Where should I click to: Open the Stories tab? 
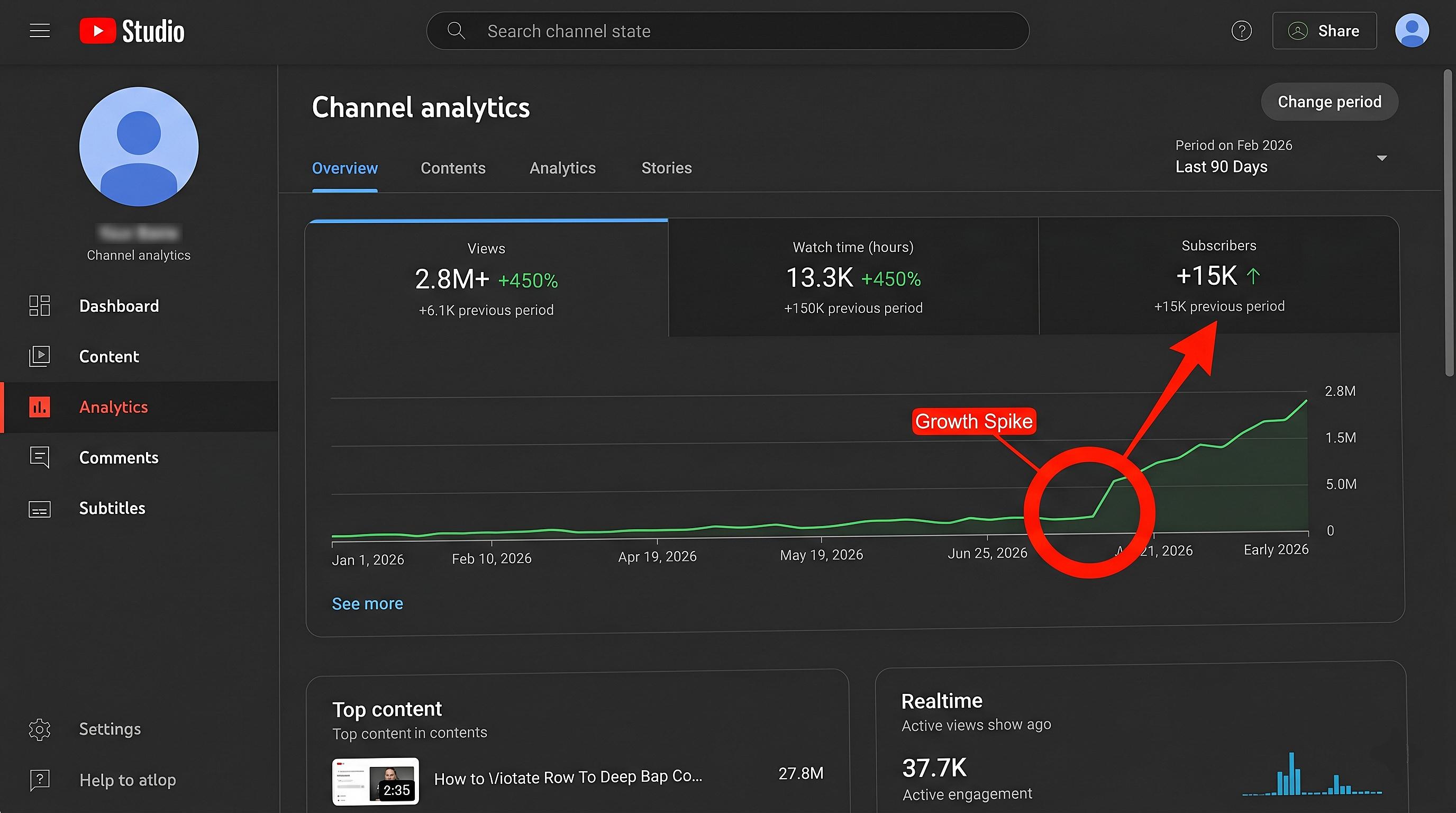click(667, 168)
